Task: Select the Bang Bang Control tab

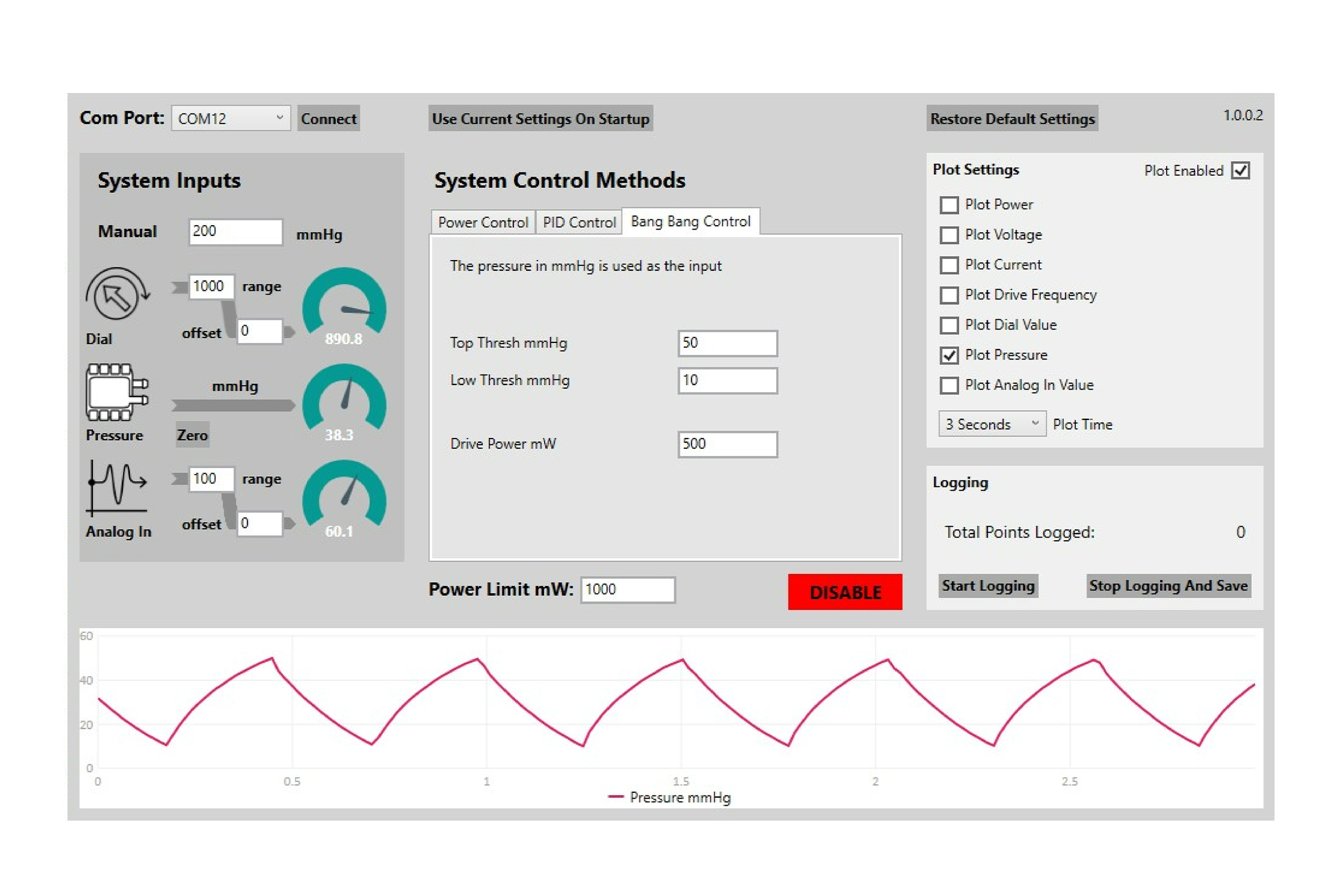Action: 690,221
